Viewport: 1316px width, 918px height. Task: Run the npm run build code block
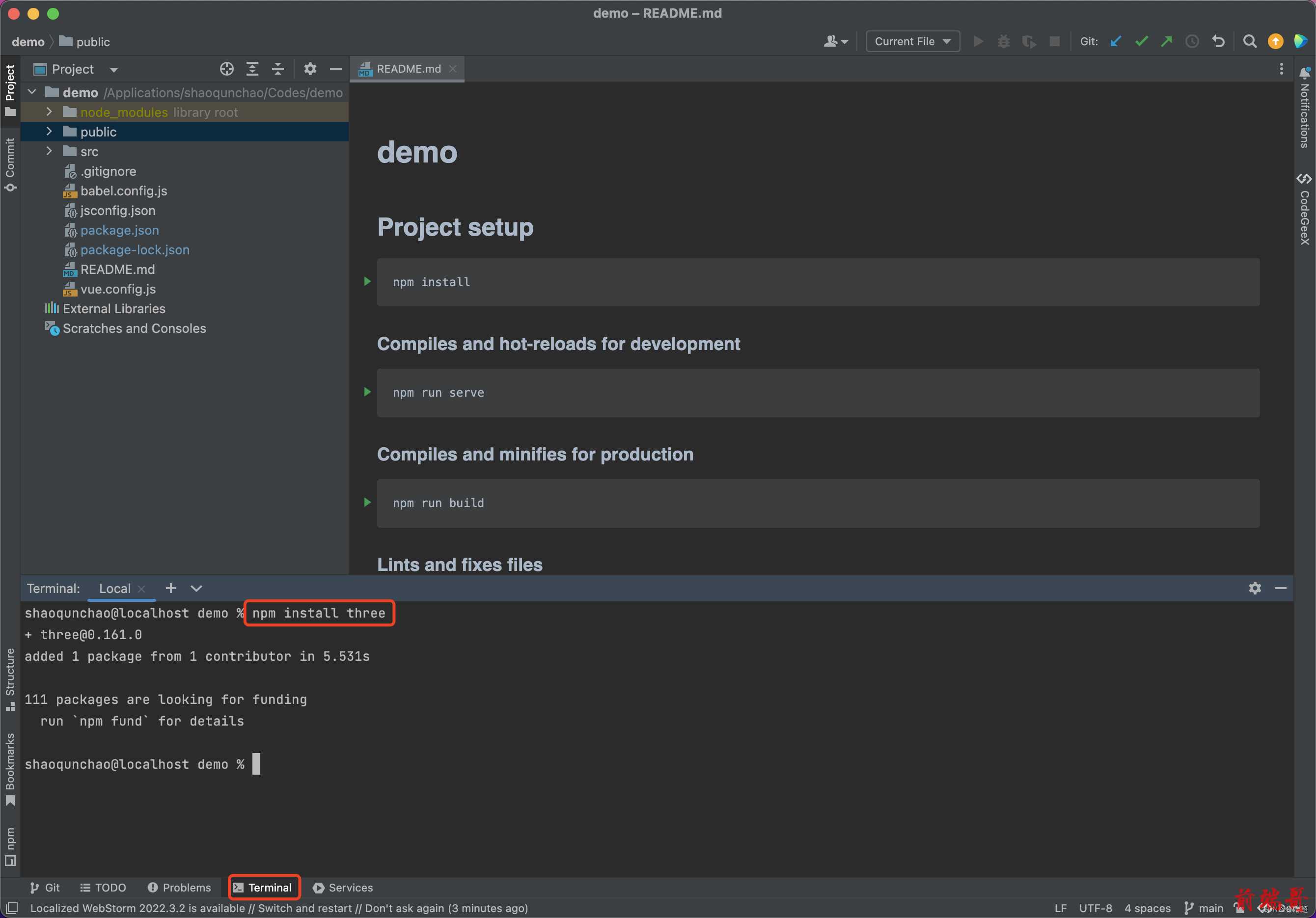tap(367, 503)
